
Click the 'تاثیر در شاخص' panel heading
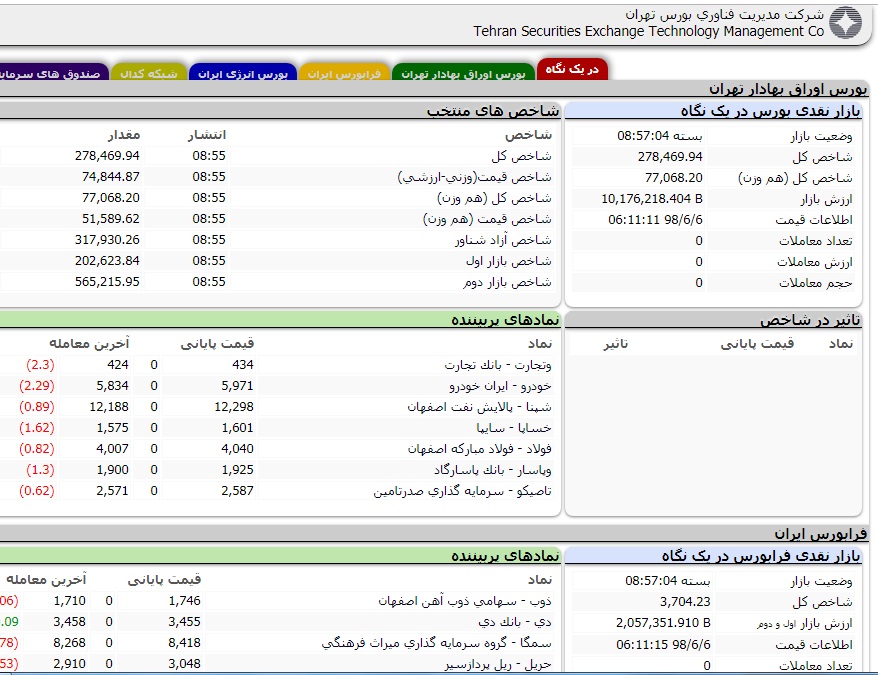click(810, 320)
